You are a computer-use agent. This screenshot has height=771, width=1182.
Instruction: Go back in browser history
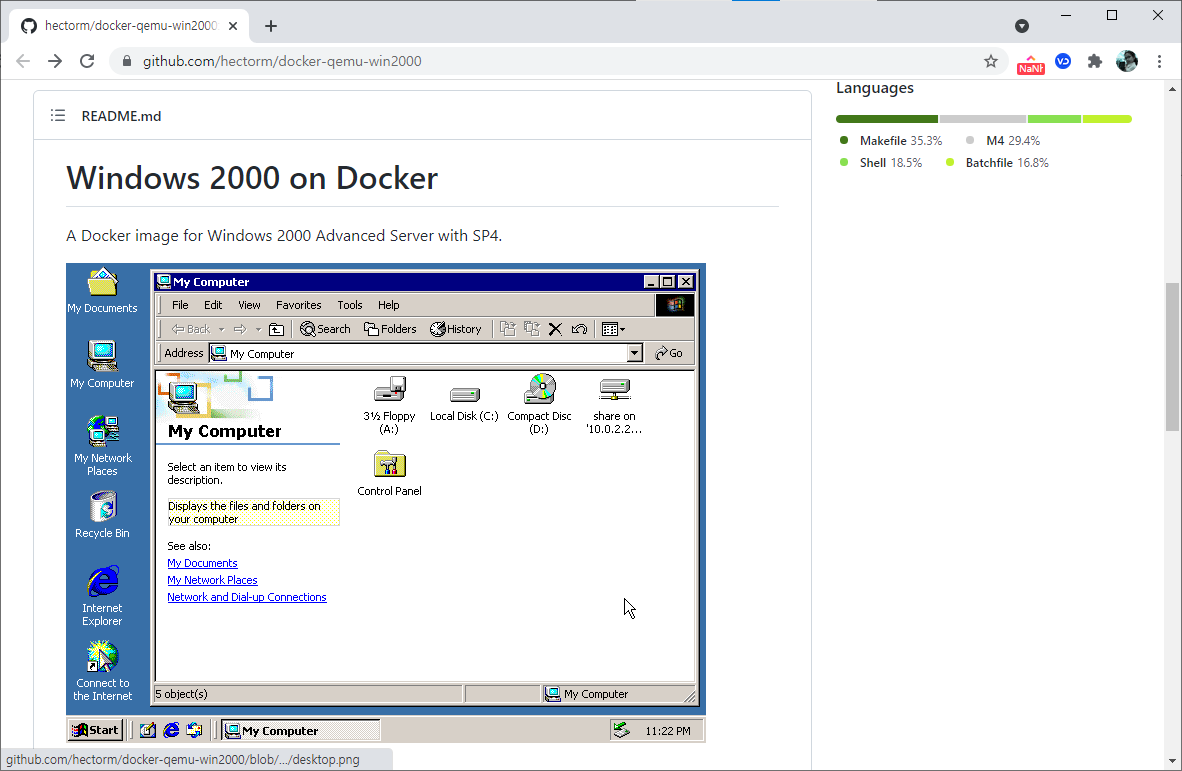[x=23, y=61]
